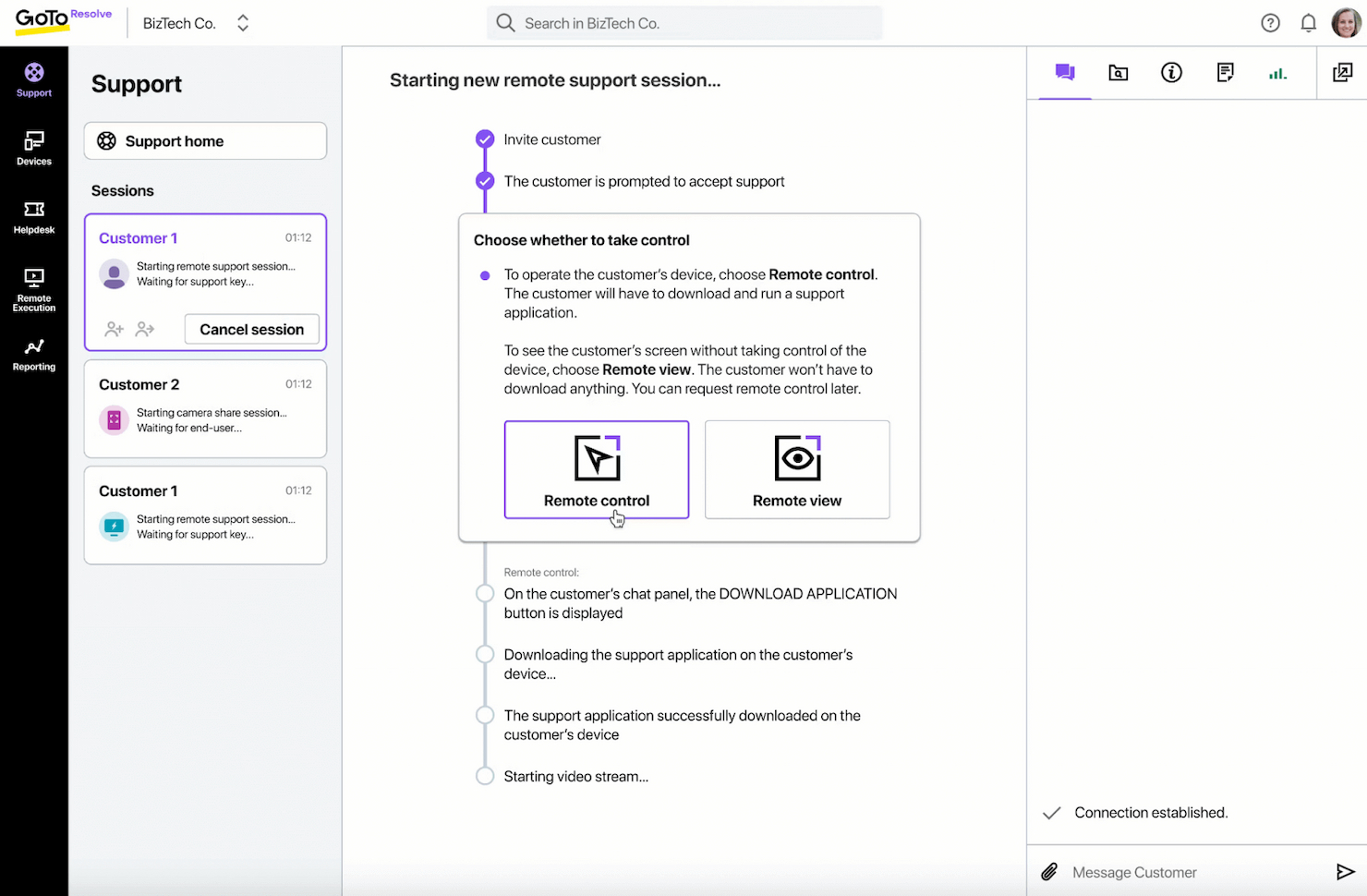
Task: Open the chat panel tab
Action: coord(1064,72)
